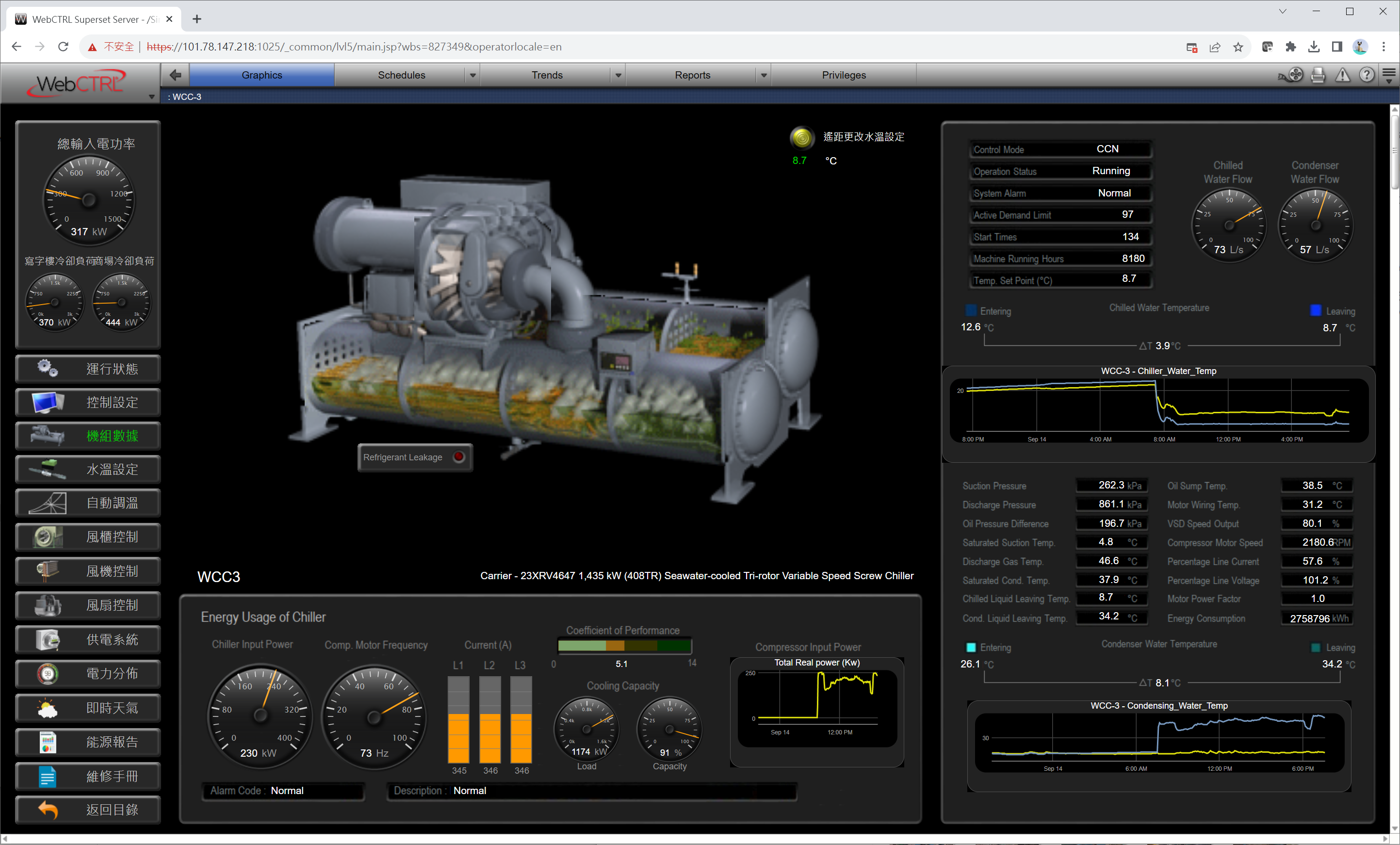Click the Condenser Water Flow gauge

coord(1315,225)
